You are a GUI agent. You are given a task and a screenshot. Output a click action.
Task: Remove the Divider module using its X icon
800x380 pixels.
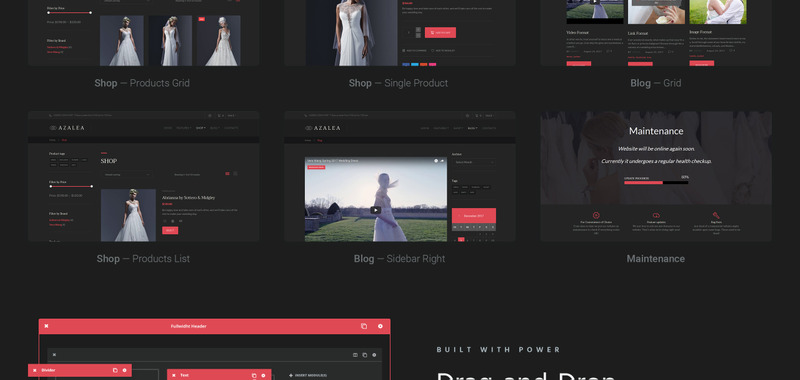[35, 370]
